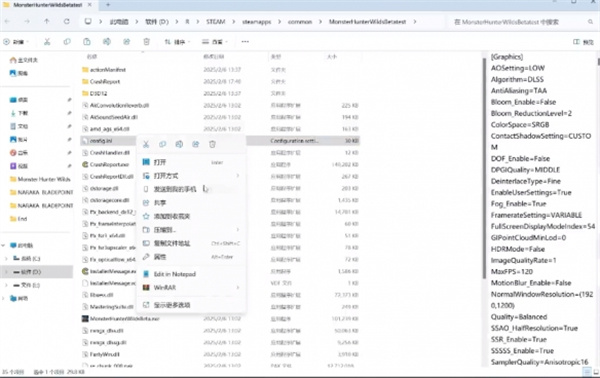600x378 pixels.
Task: Choose Copy as path in the context menu
Action: coord(191,243)
